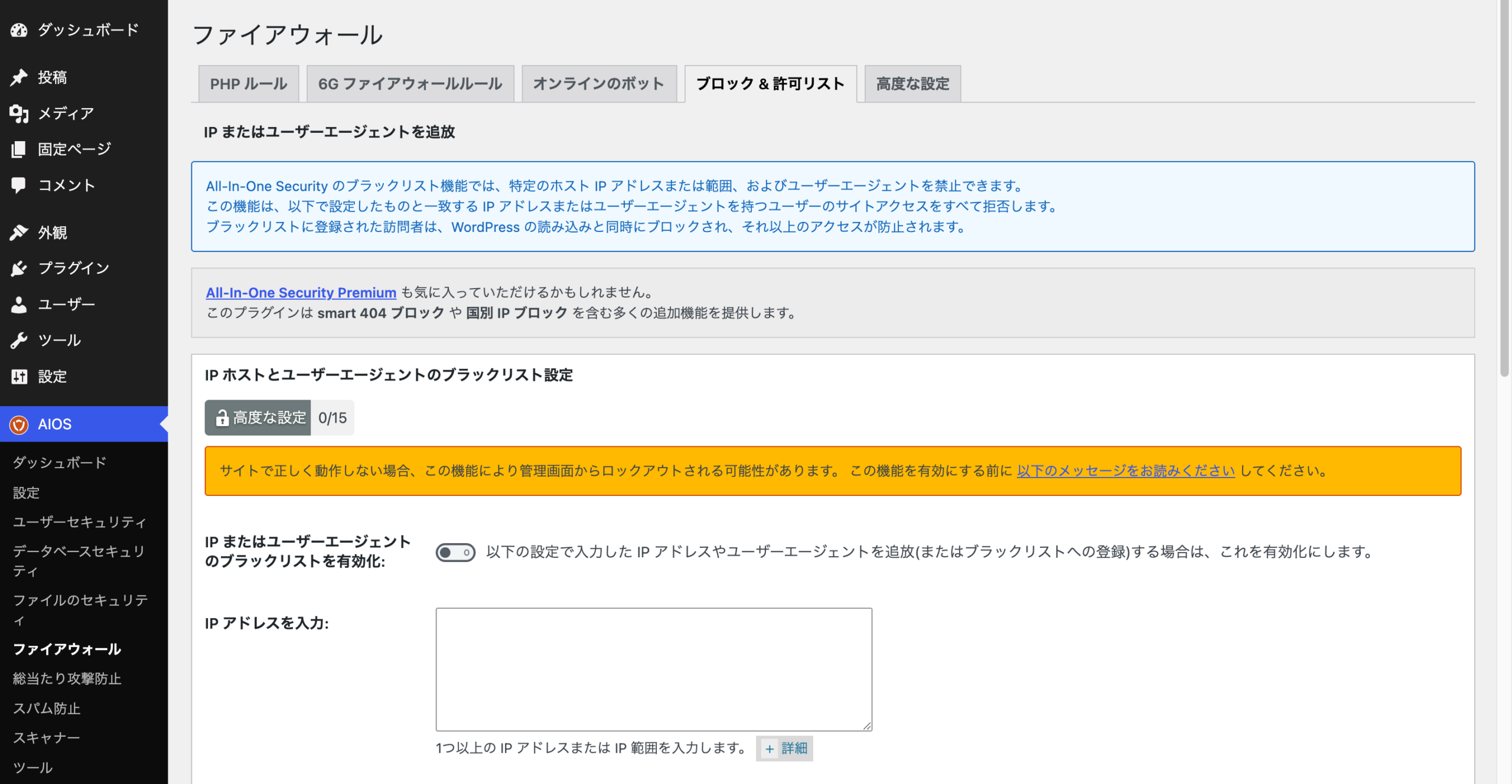Click into the IP アドレスを入力 text area
1512x784 pixels.
(x=654, y=669)
